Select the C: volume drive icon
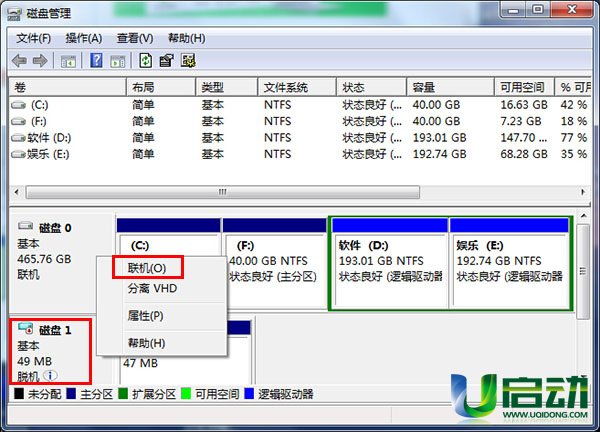The width and height of the screenshot is (600, 432). pos(18,105)
